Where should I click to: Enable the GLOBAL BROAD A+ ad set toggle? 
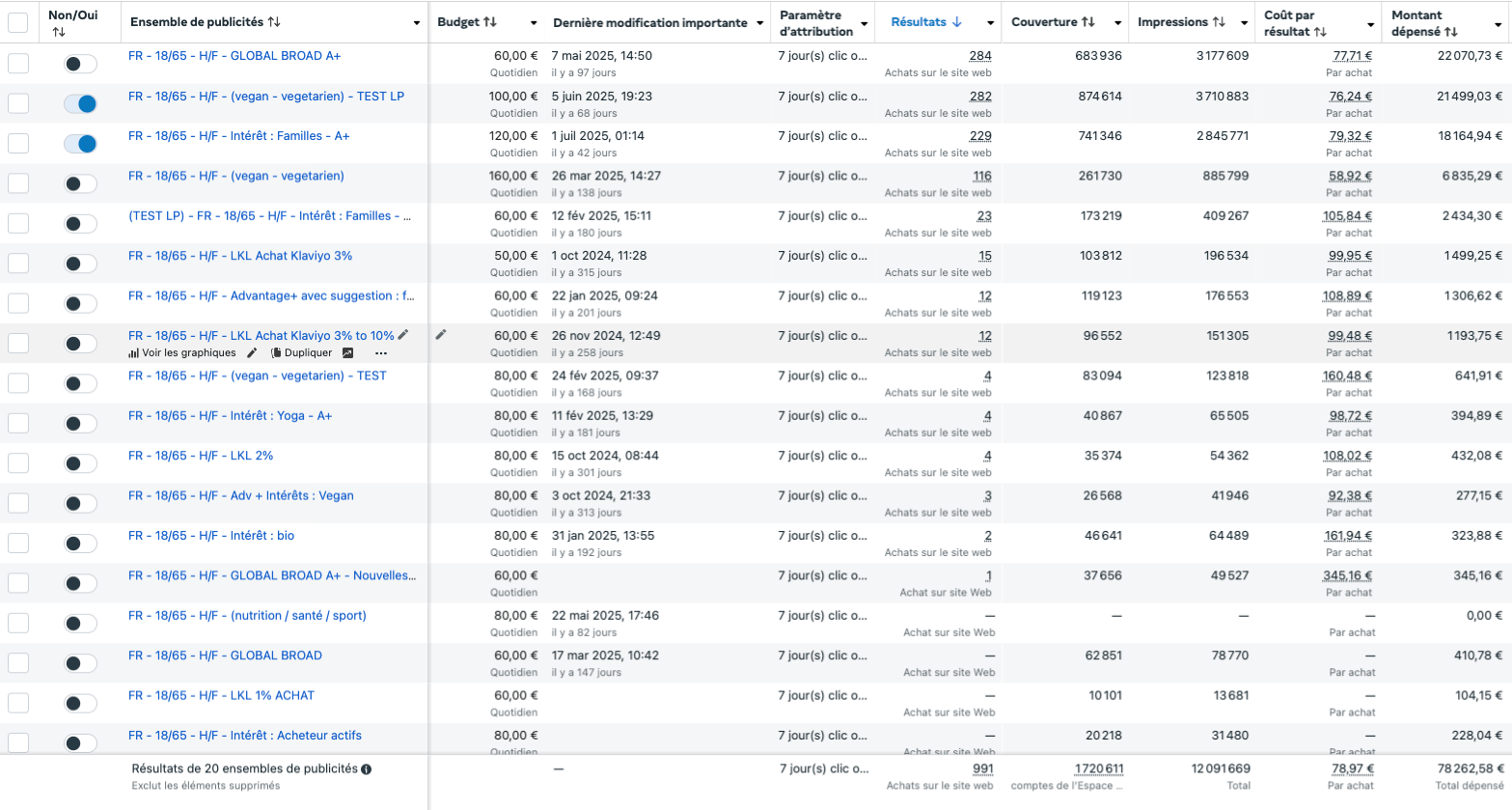81,64
